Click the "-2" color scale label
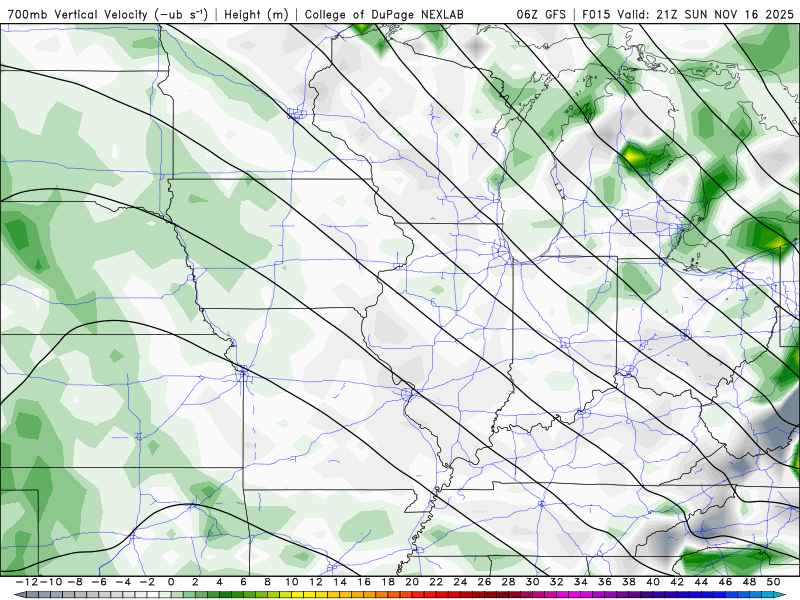The width and height of the screenshot is (800, 600). coord(147,582)
